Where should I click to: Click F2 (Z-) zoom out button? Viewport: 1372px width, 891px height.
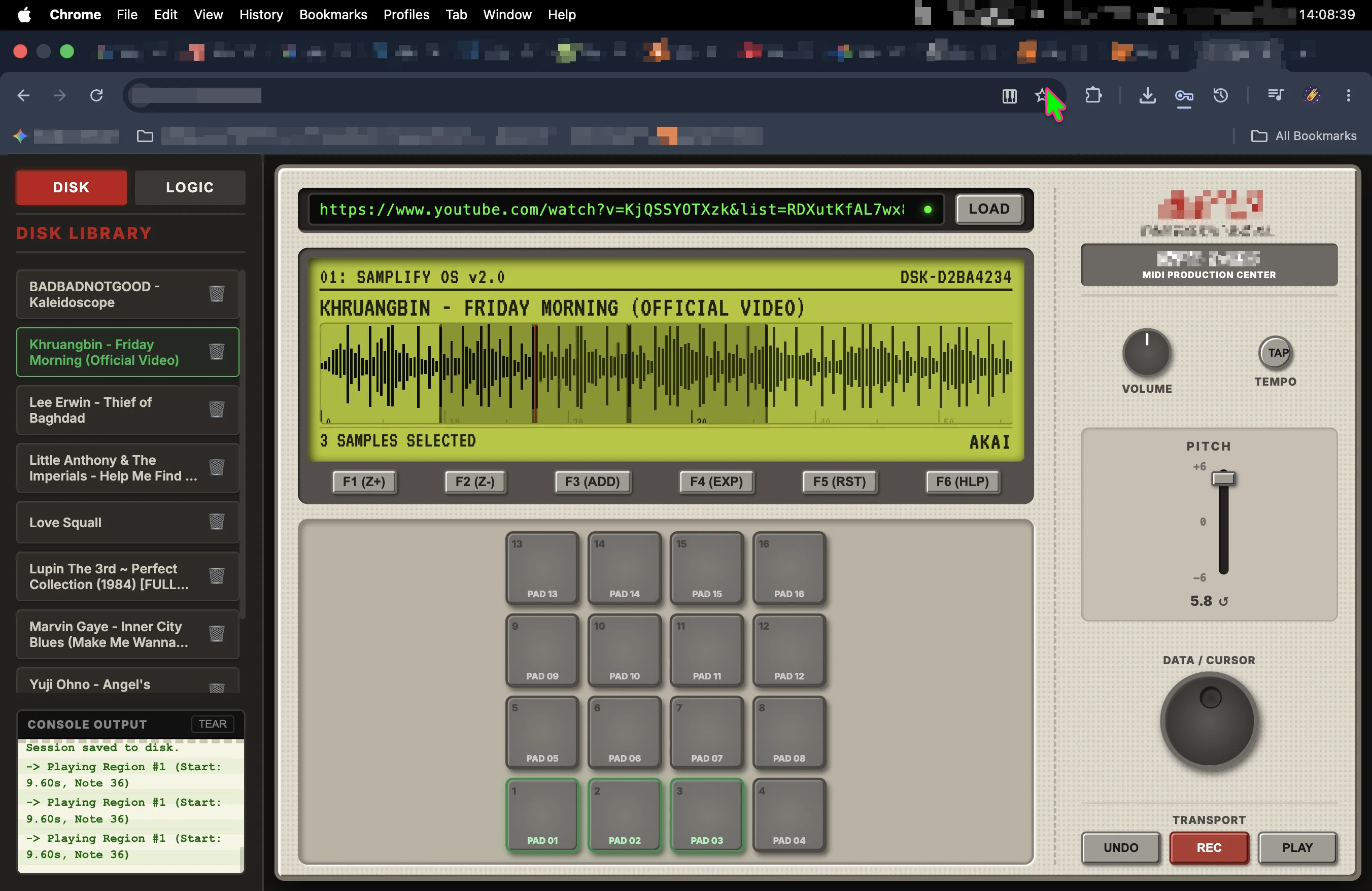[x=475, y=482]
